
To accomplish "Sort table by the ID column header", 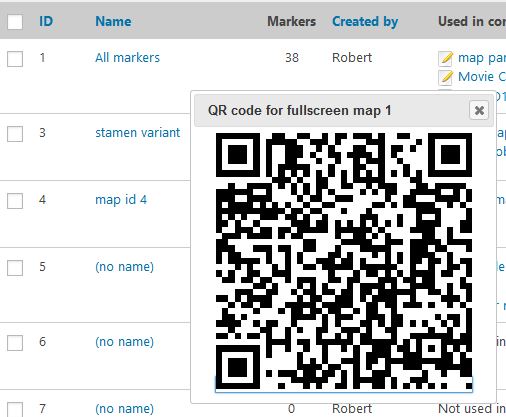I will click(46, 22).
